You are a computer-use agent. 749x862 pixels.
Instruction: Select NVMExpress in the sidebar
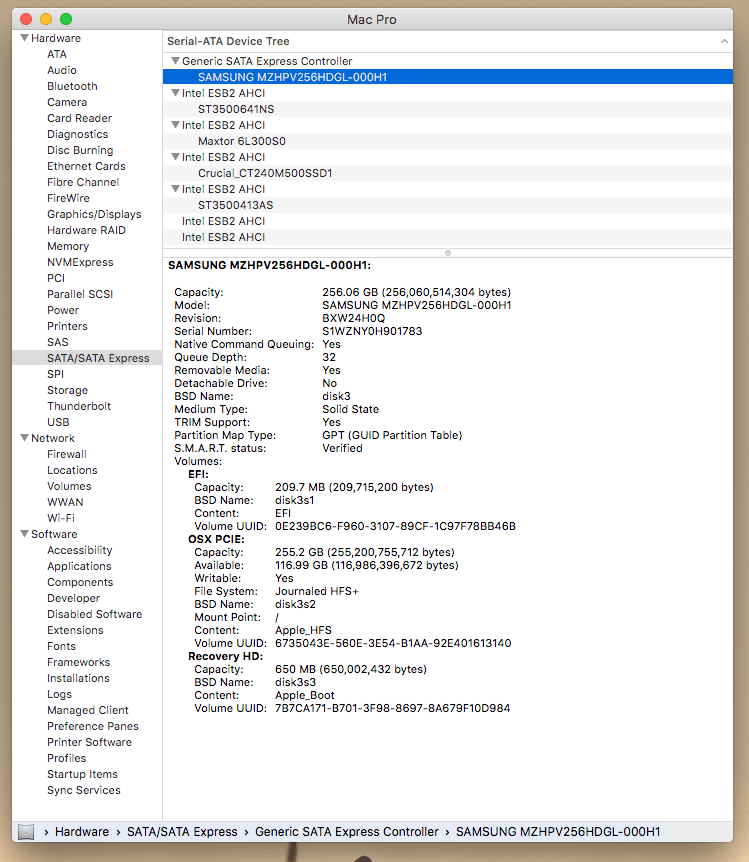tap(80, 262)
